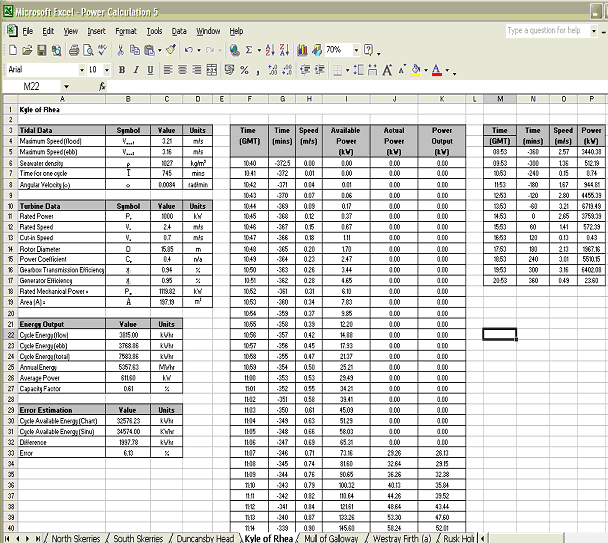Click the Save icon in the toolbar
The height and width of the screenshot is (543, 608).
41,49
